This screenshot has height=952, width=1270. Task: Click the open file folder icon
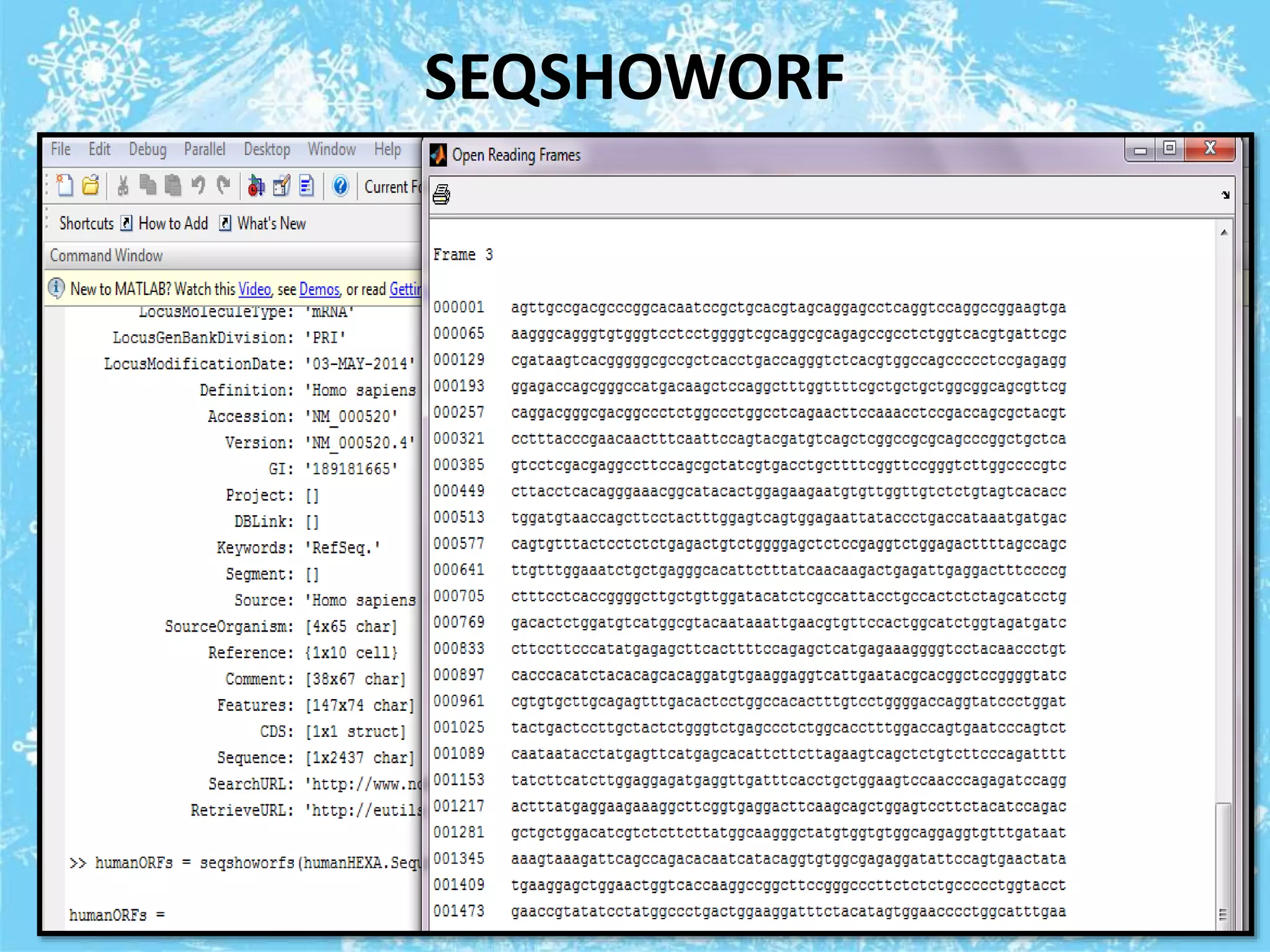click(x=91, y=185)
